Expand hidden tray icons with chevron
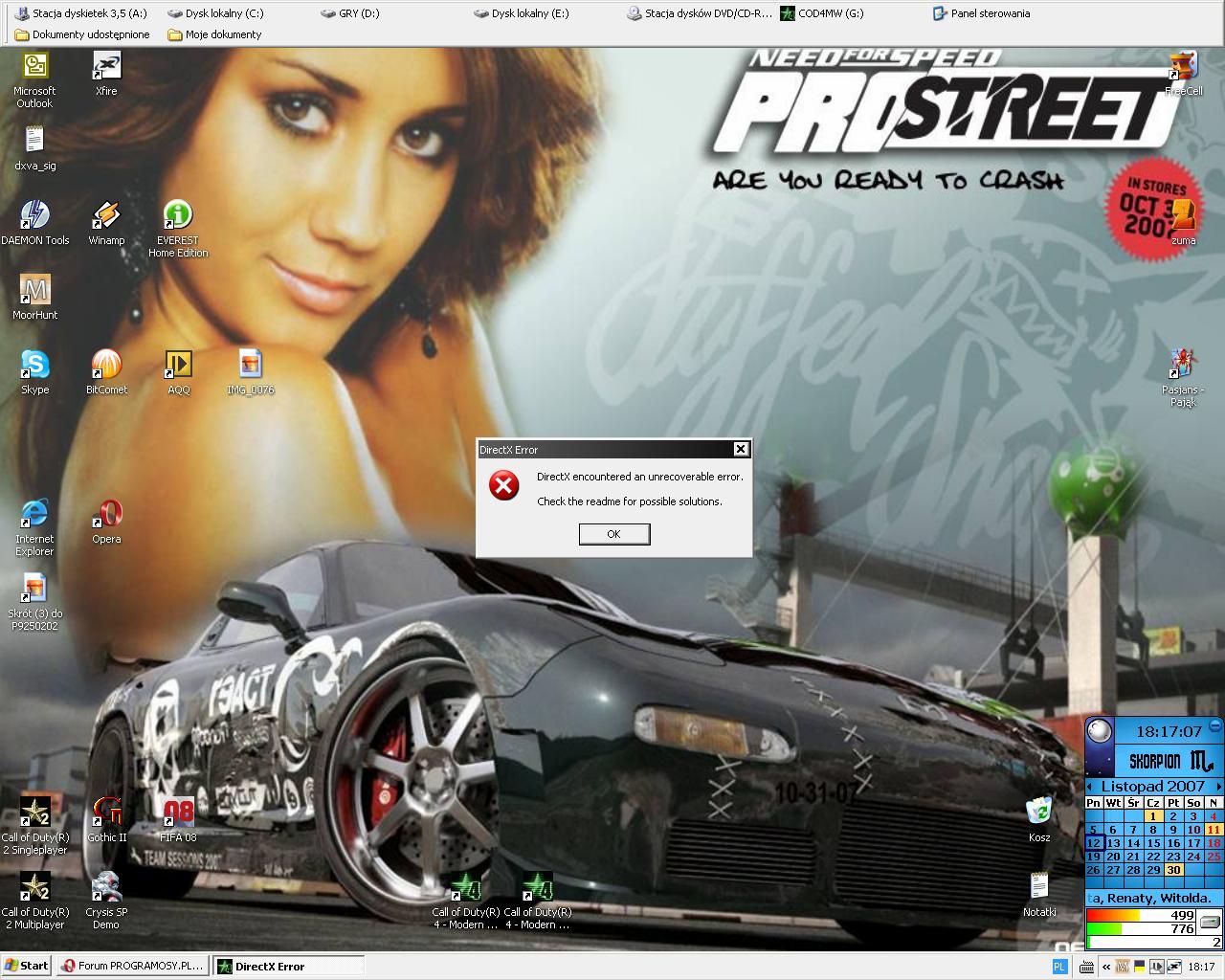Viewport: 1225px width, 980px height. 1106,967
